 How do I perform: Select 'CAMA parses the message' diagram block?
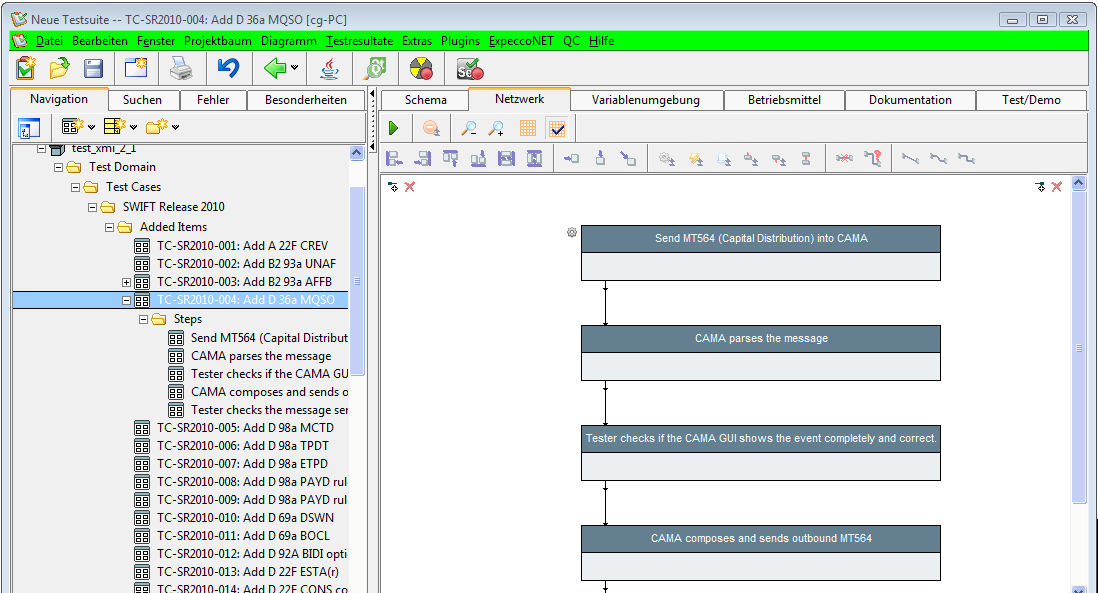(760, 339)
